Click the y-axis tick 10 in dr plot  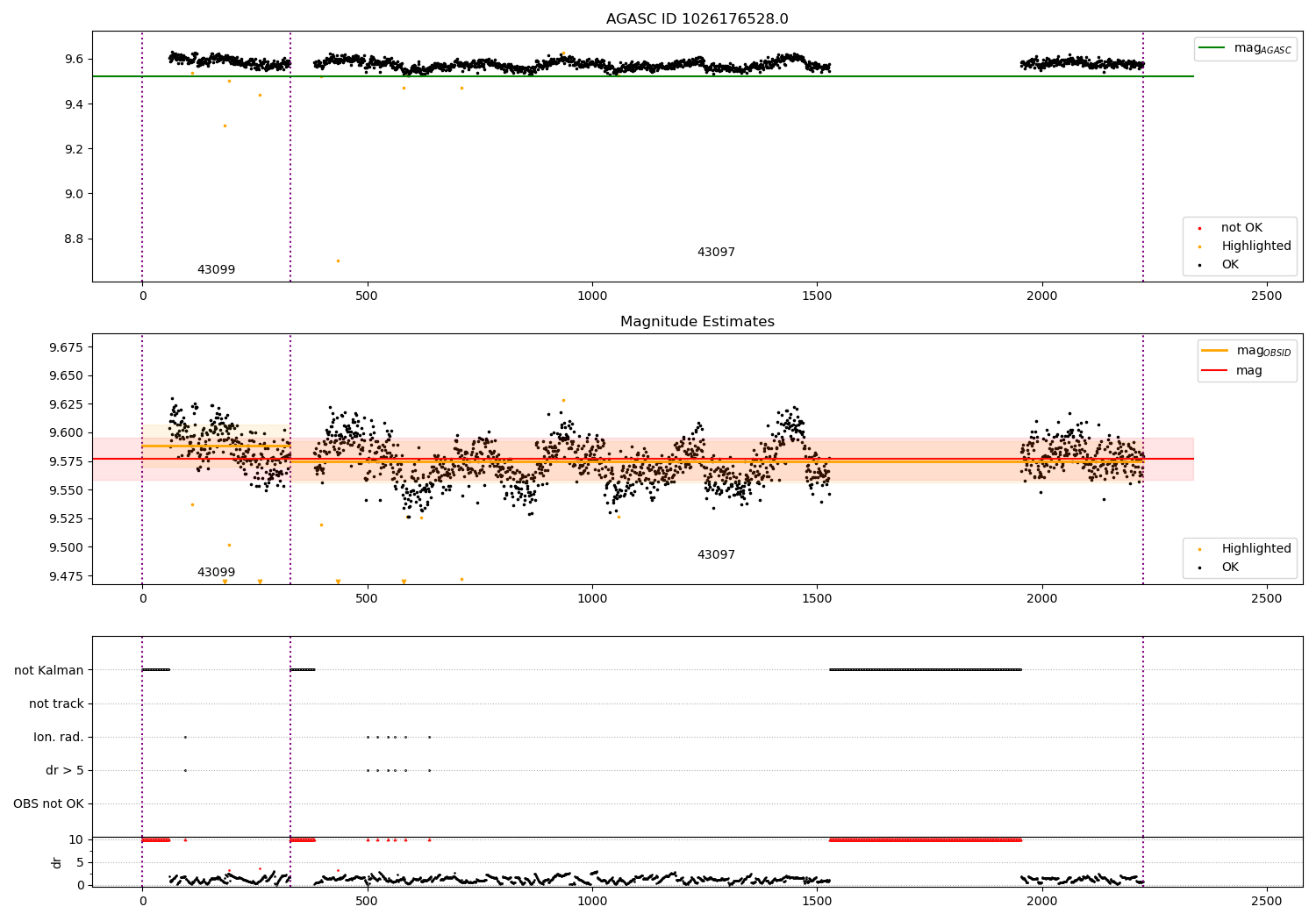tap(76, 839)
